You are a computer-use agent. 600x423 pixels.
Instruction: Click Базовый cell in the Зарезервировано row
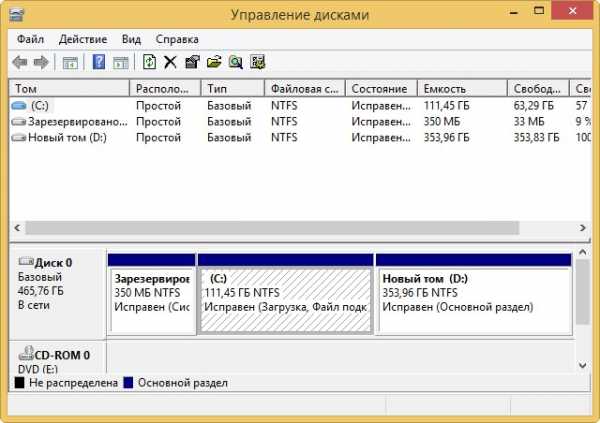(229, 122)
